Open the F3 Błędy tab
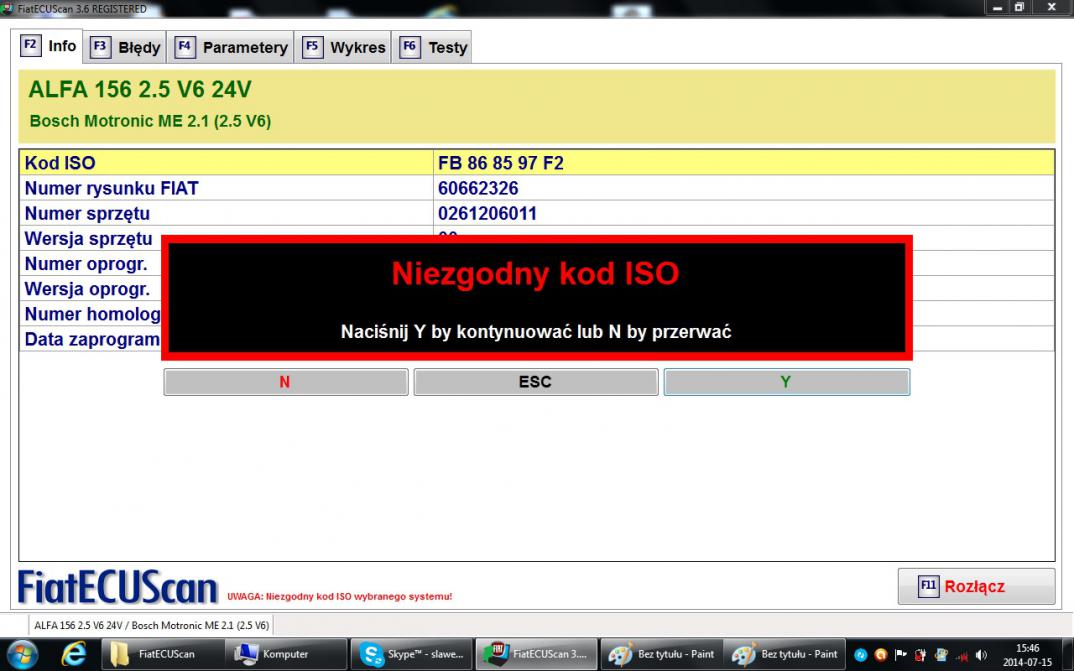Viewport: 1074px width, 671px height. pyautogui.click(x=125, y=47)
